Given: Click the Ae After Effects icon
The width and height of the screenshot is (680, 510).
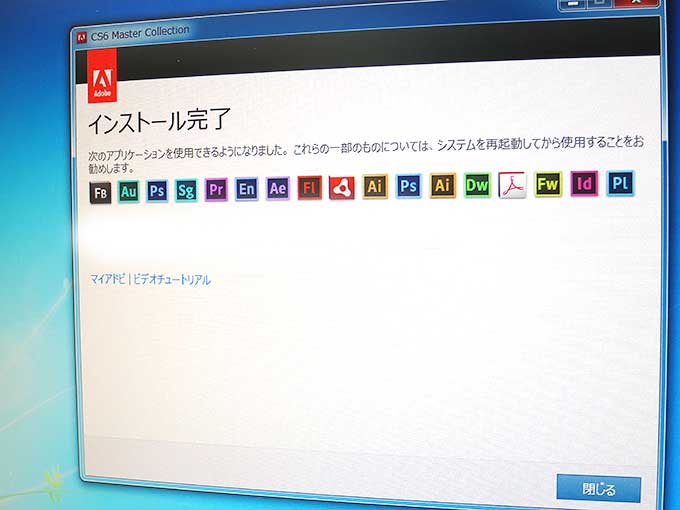Looking at the screenshot, I should (278, 189).
